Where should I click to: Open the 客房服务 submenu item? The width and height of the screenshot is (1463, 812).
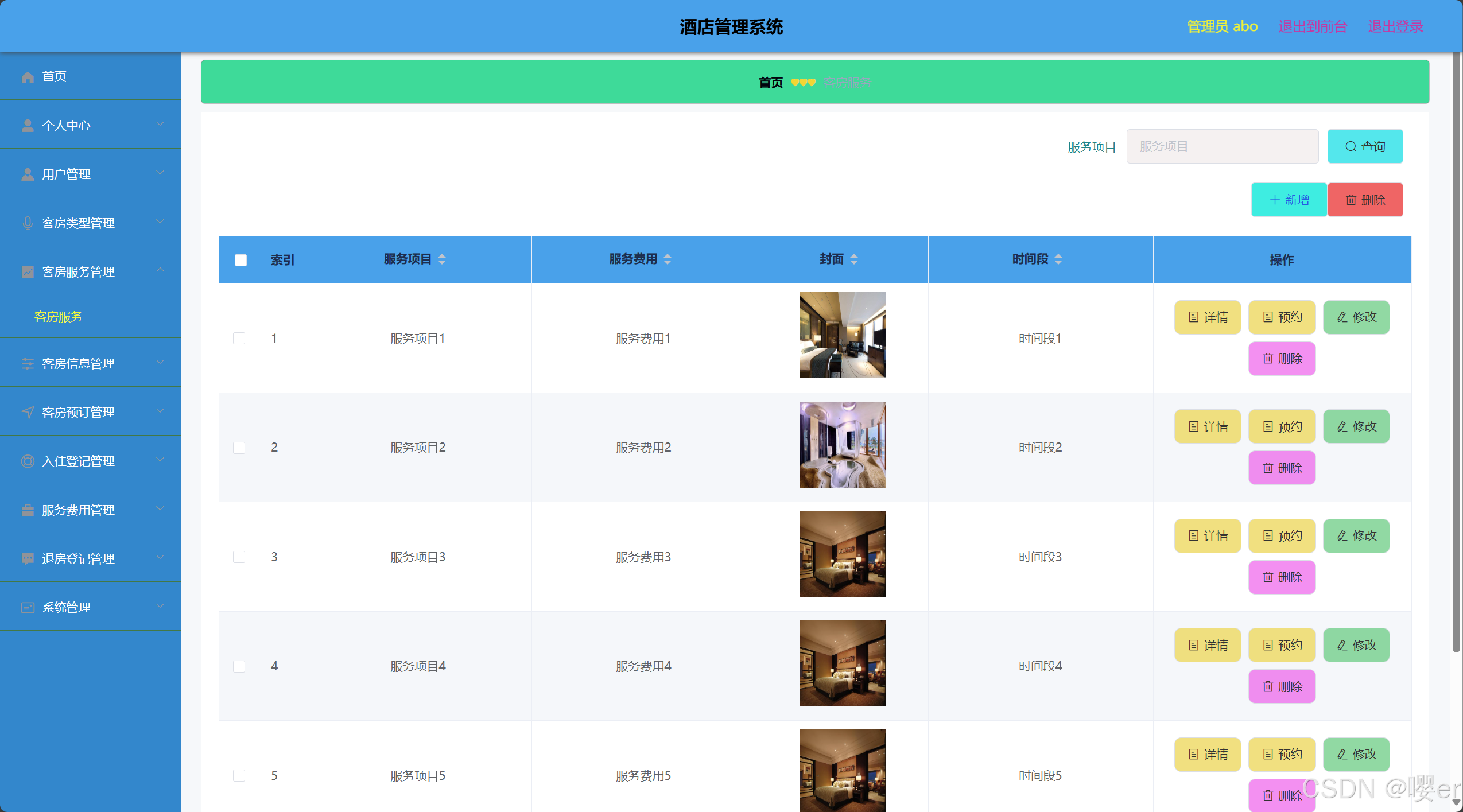(x=59, y=316)
